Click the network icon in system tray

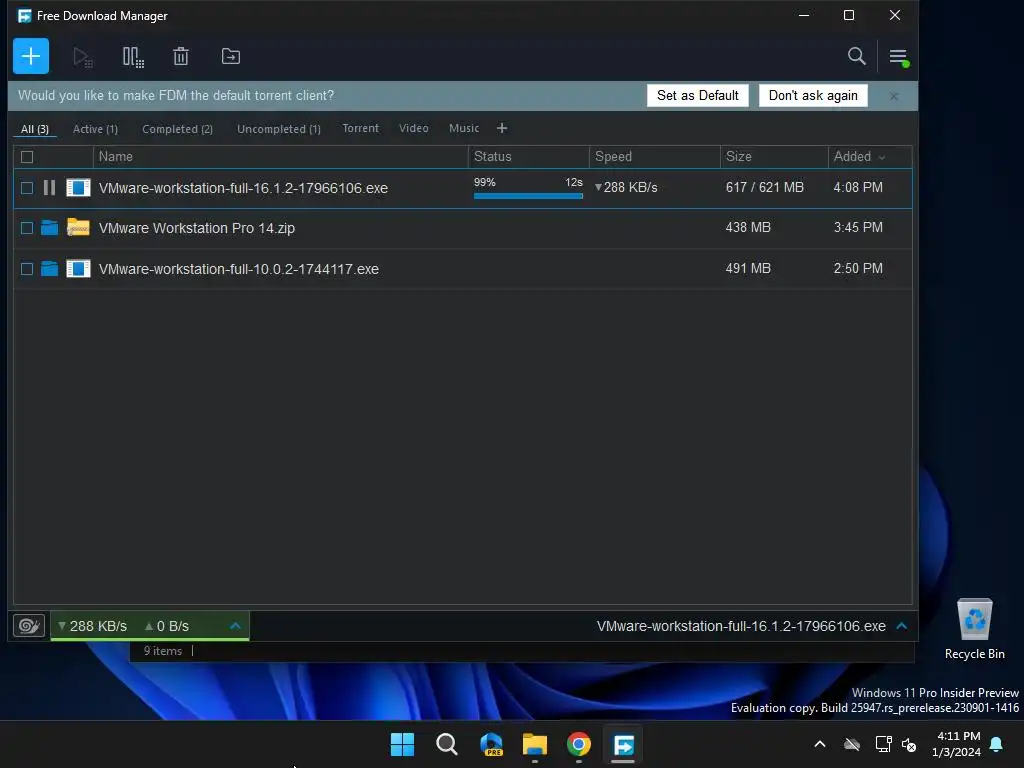[x=883, y=744]
